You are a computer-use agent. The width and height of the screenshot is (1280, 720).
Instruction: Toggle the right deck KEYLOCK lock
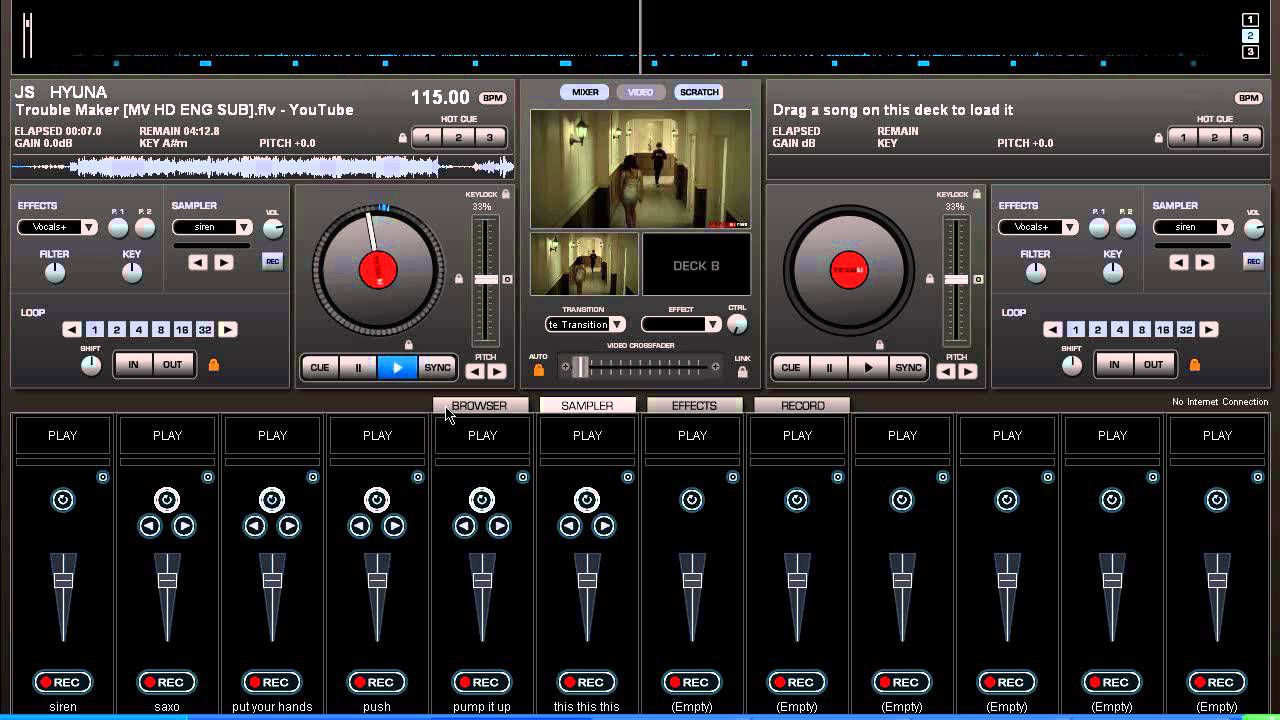[x=977, y=194]
